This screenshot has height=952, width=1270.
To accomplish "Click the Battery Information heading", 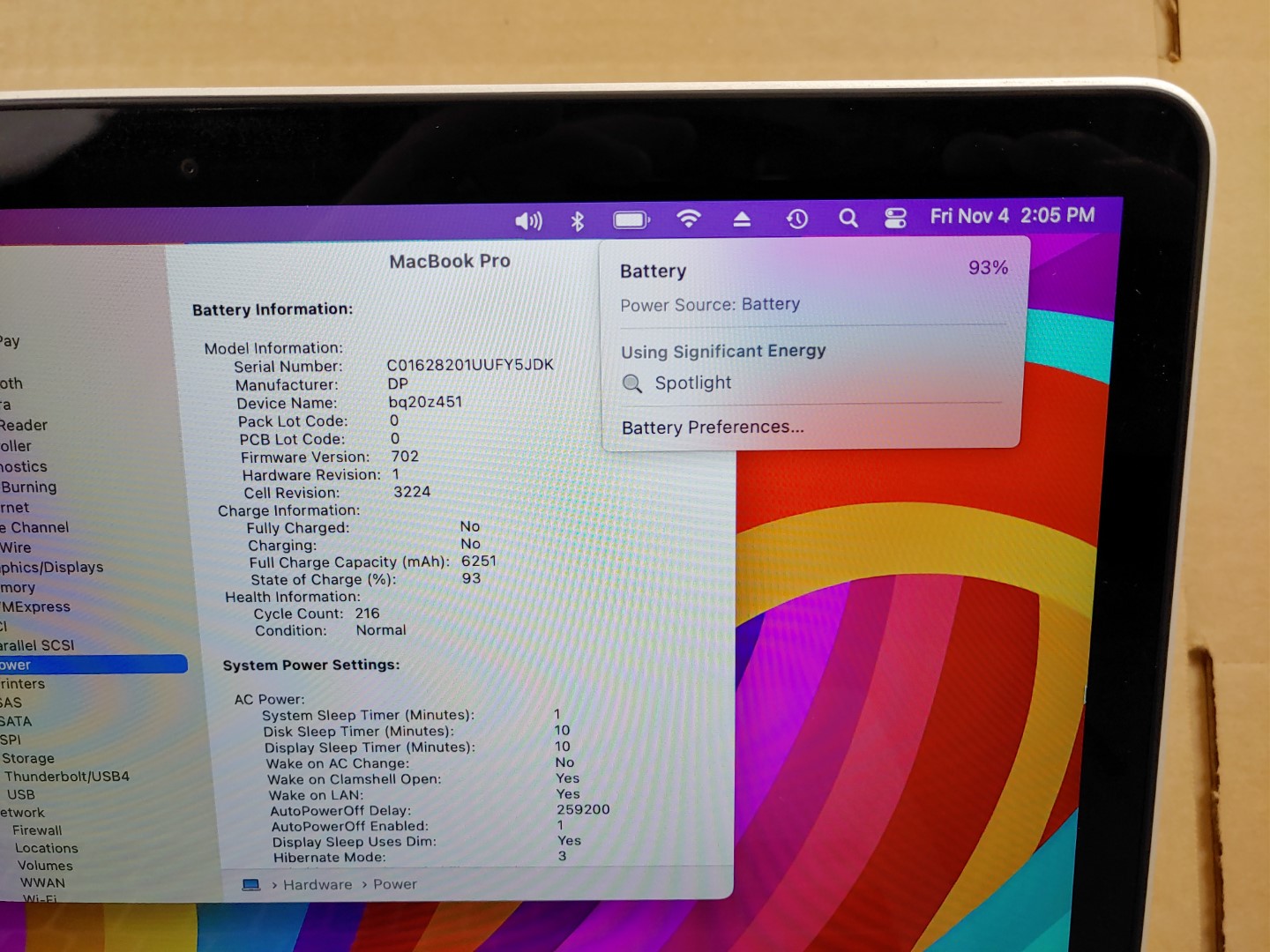I will pos(273,309).
